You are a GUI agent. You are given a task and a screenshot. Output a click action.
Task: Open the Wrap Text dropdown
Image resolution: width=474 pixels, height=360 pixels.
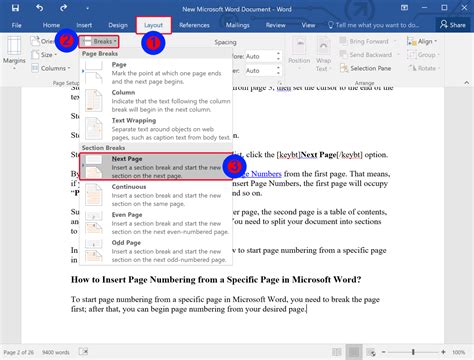[x=323, y=54]
